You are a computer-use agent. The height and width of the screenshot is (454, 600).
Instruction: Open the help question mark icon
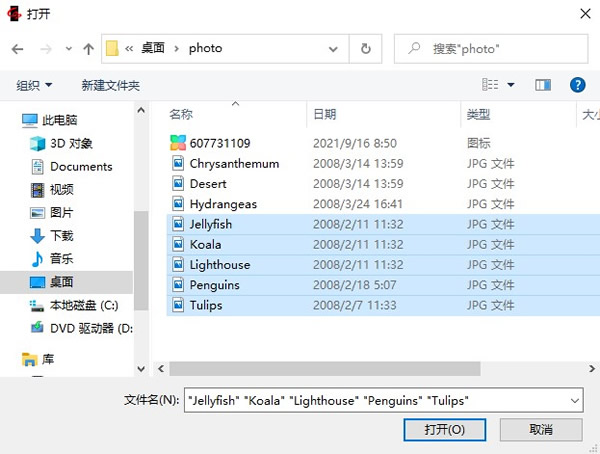point(577,85)
